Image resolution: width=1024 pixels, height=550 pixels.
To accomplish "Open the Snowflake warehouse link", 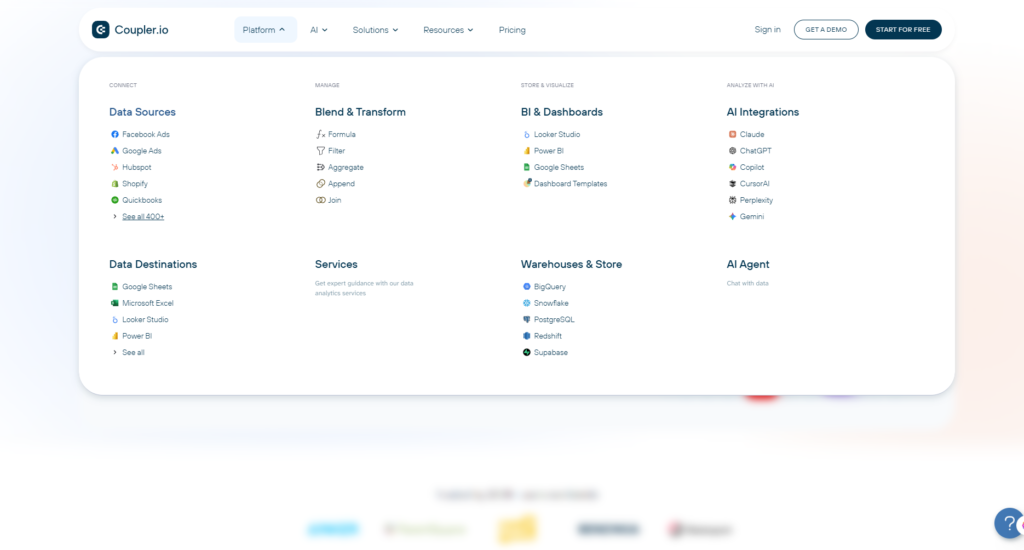I will point(551,303).
